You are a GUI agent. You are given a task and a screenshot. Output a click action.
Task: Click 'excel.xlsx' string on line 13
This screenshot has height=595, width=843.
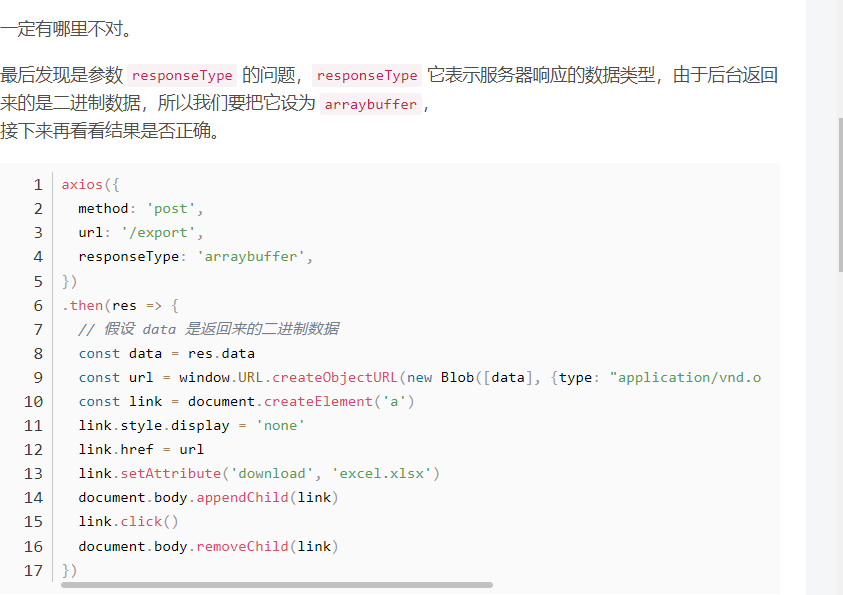click(x=382, y=474)
